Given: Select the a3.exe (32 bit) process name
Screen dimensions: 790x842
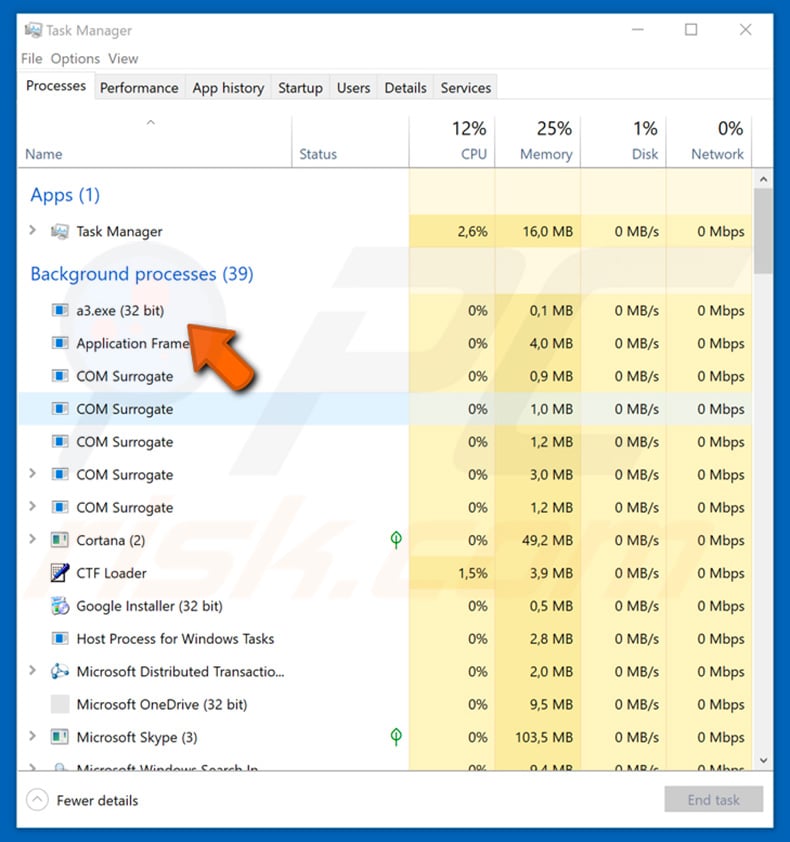Looking at the screenshot, I should pos(120,310).
